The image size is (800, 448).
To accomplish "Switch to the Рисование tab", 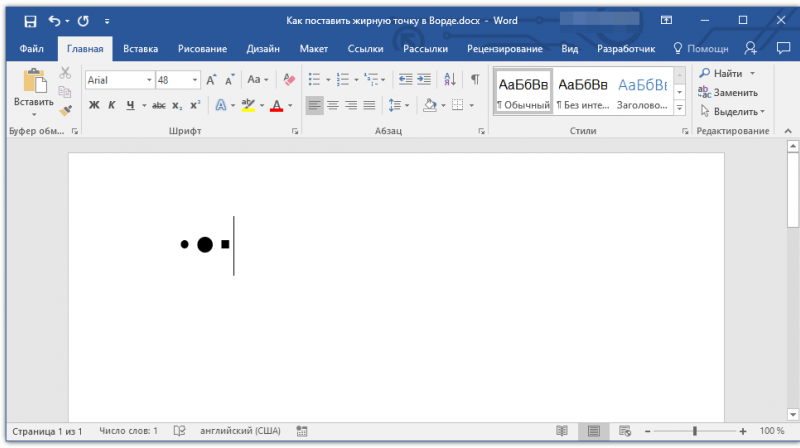I will tap(202, 48).
